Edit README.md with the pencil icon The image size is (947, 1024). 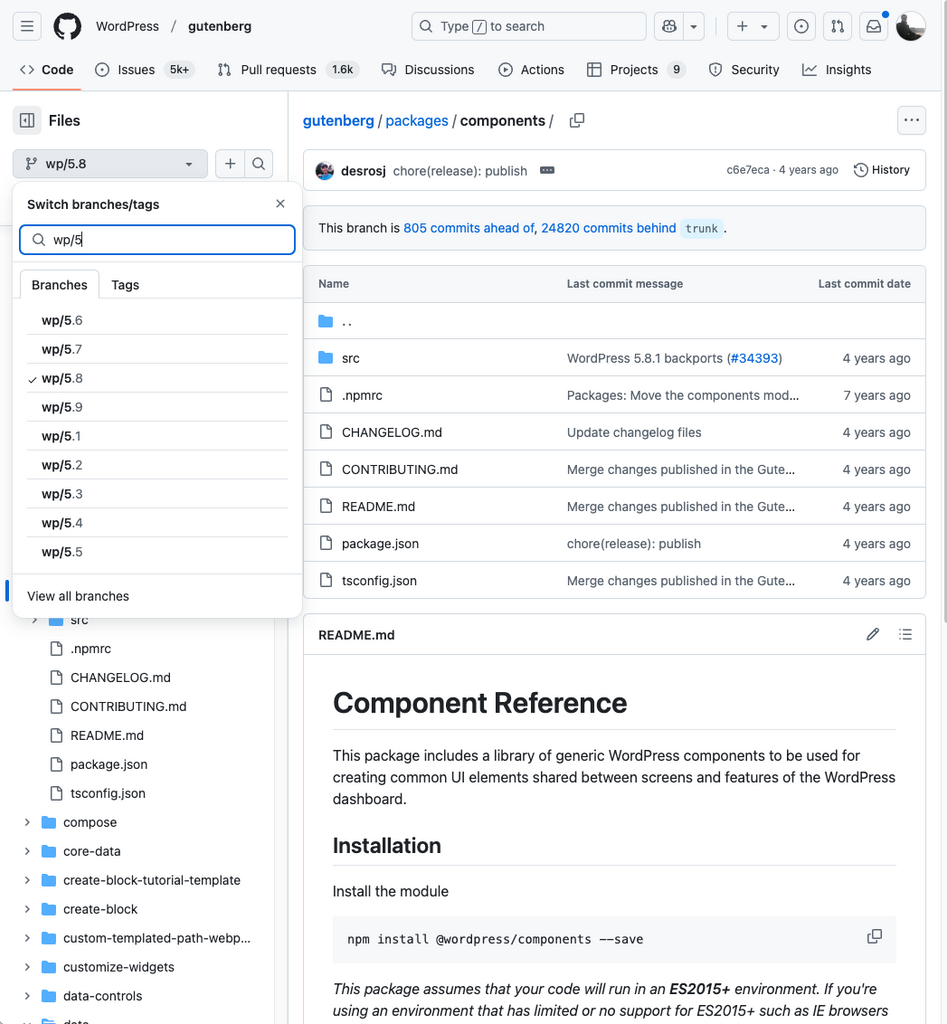(x=872, y=634)
